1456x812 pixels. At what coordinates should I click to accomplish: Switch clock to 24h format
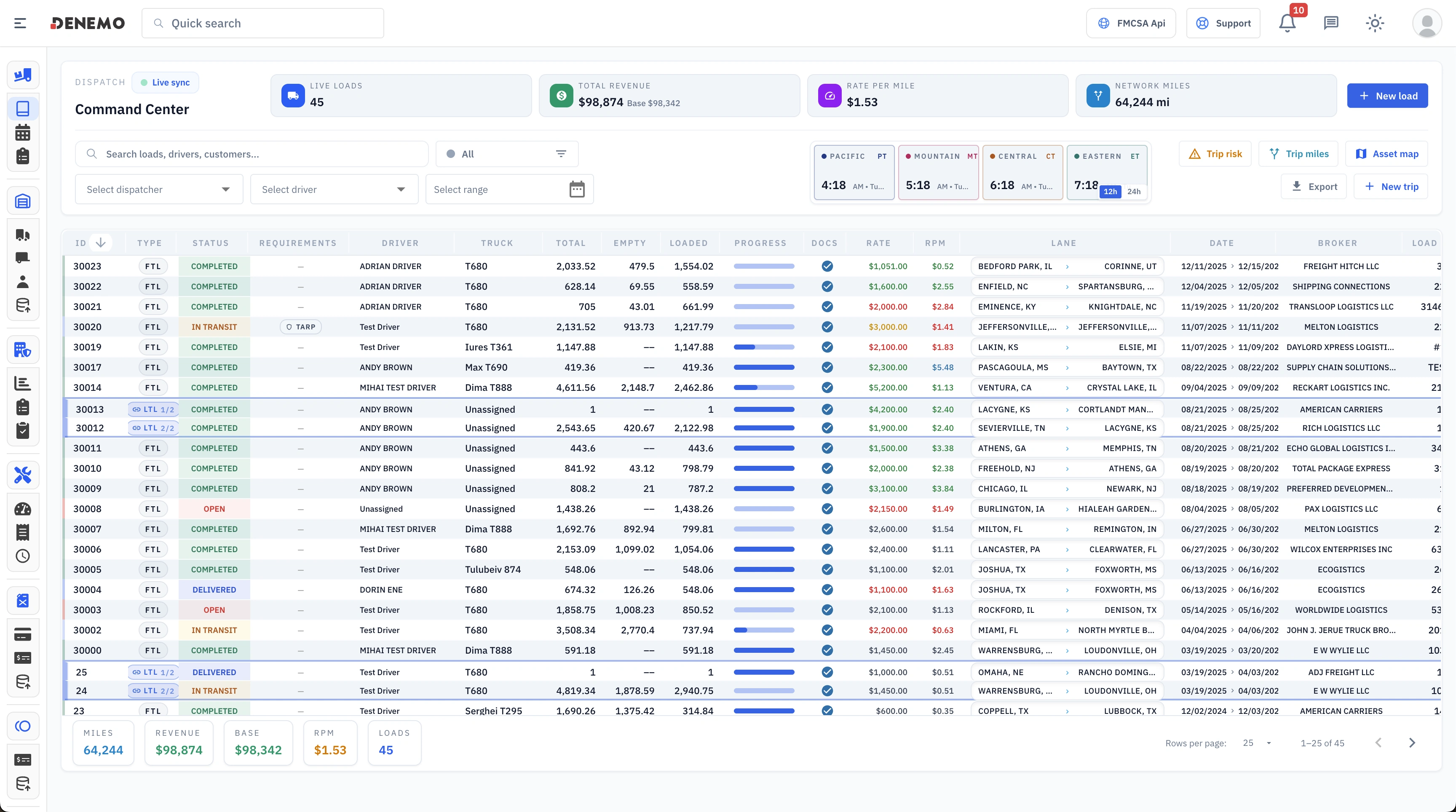pos(1134,192)
